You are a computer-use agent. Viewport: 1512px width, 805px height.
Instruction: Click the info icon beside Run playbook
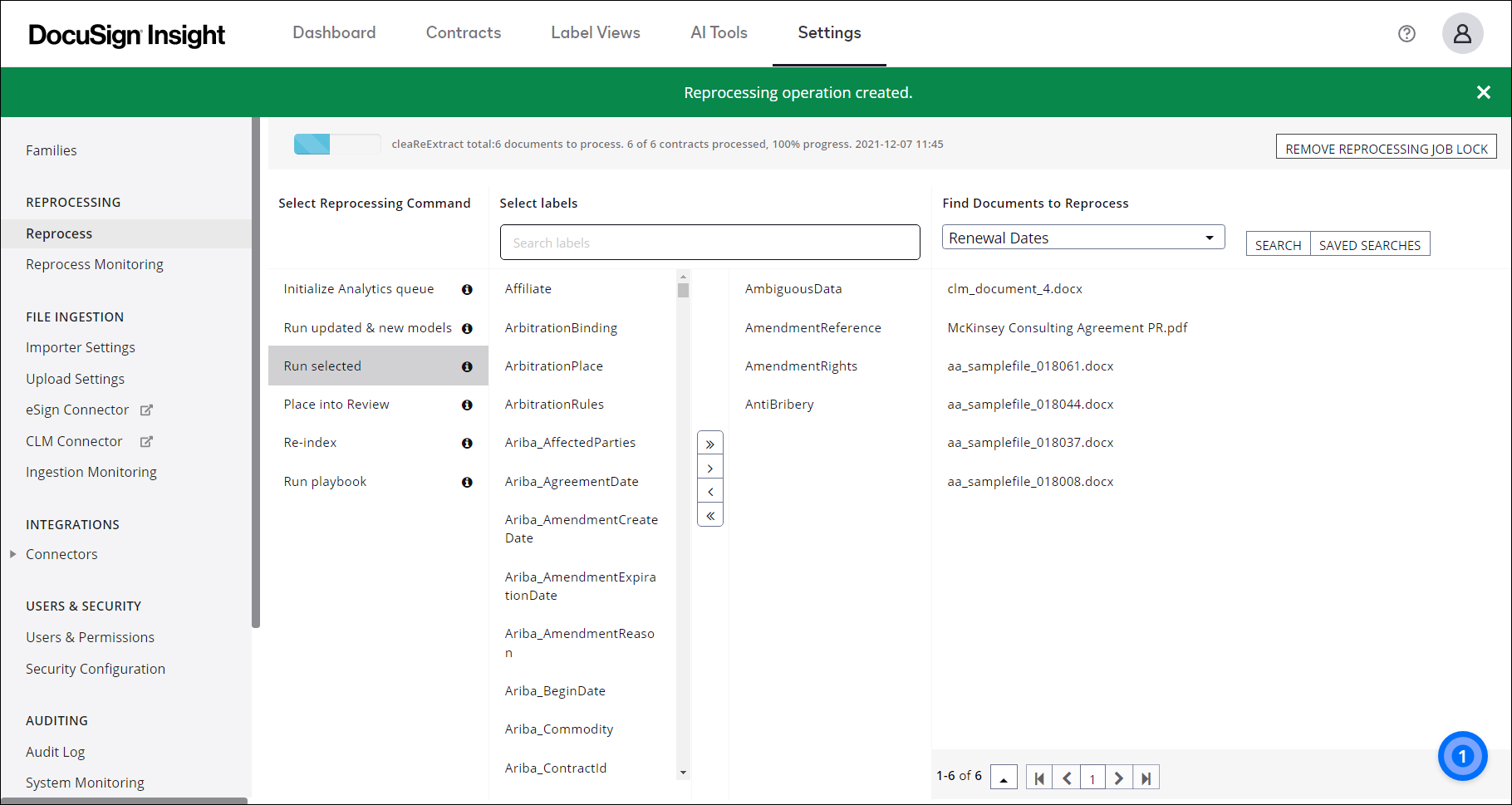pyautogui.click(x=468, y=482)
